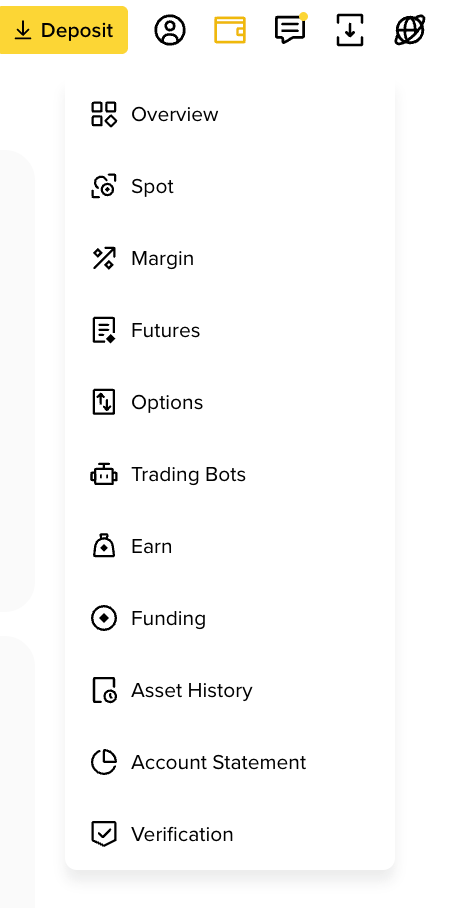454x908 pixels.
Task: Open the Margin menu entry
Action: (x=230, y=258)
